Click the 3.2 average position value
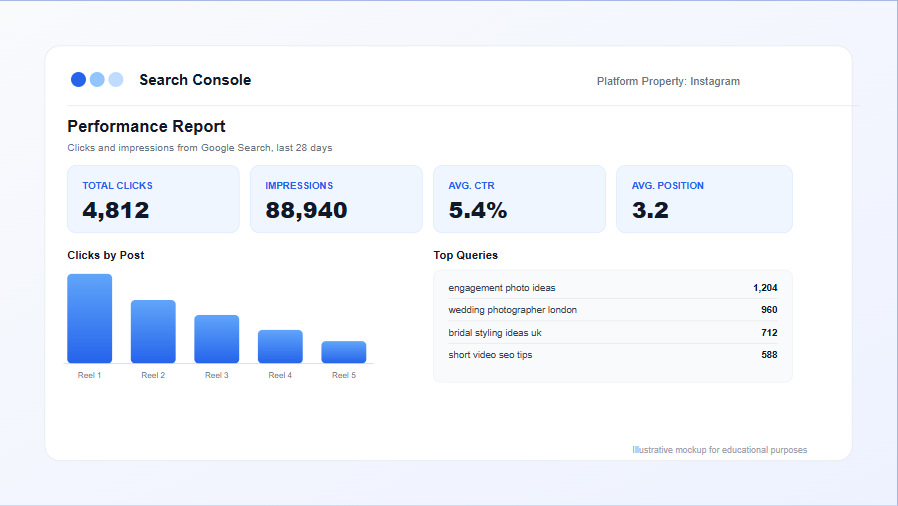 pos(650,210)
